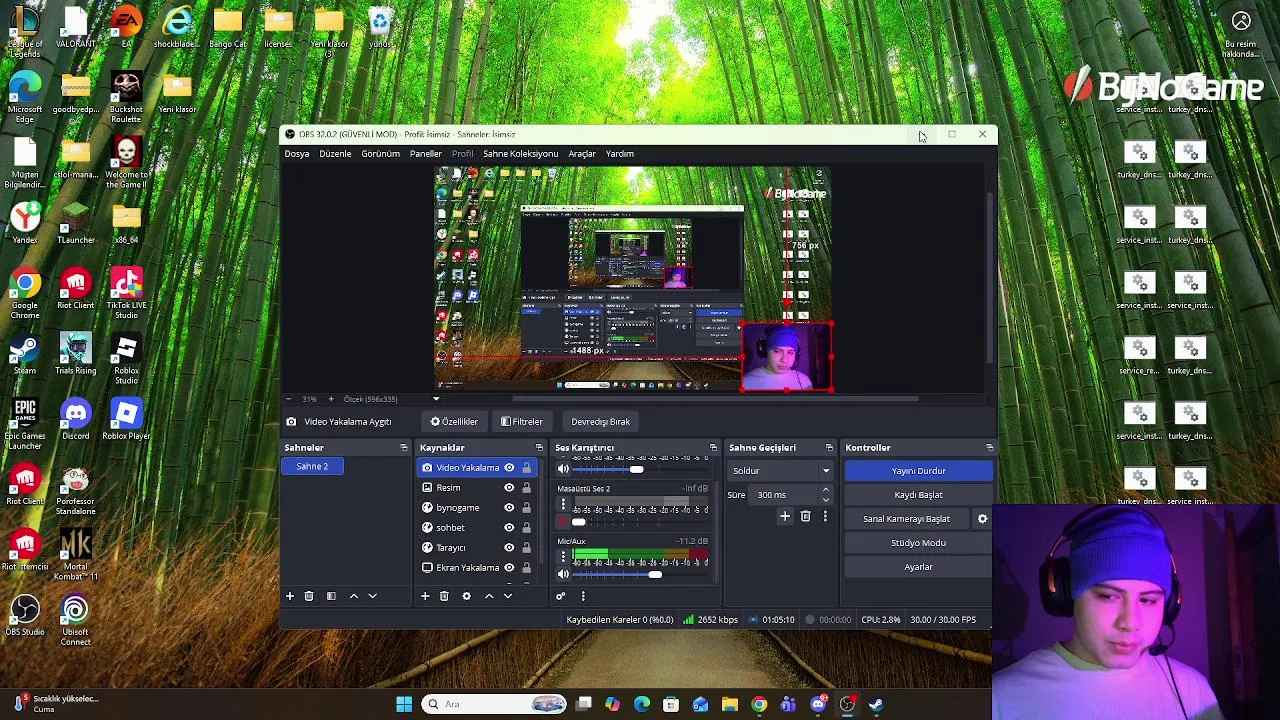Add a new scene in Sahneler panel
1280x720 pixels.
[x=290, y=596]
